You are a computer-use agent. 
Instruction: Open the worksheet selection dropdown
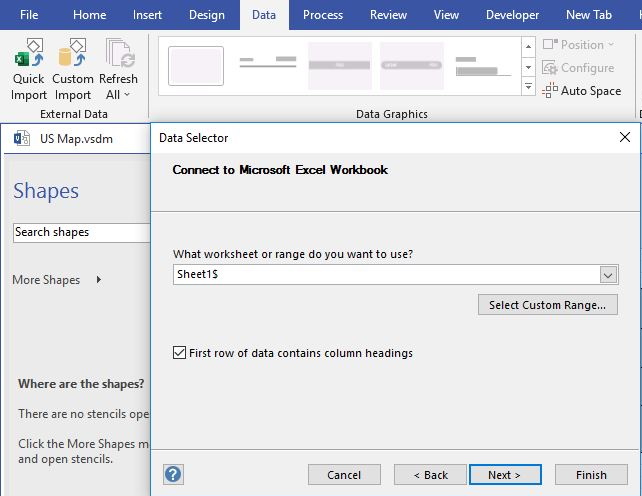point(608,275)
